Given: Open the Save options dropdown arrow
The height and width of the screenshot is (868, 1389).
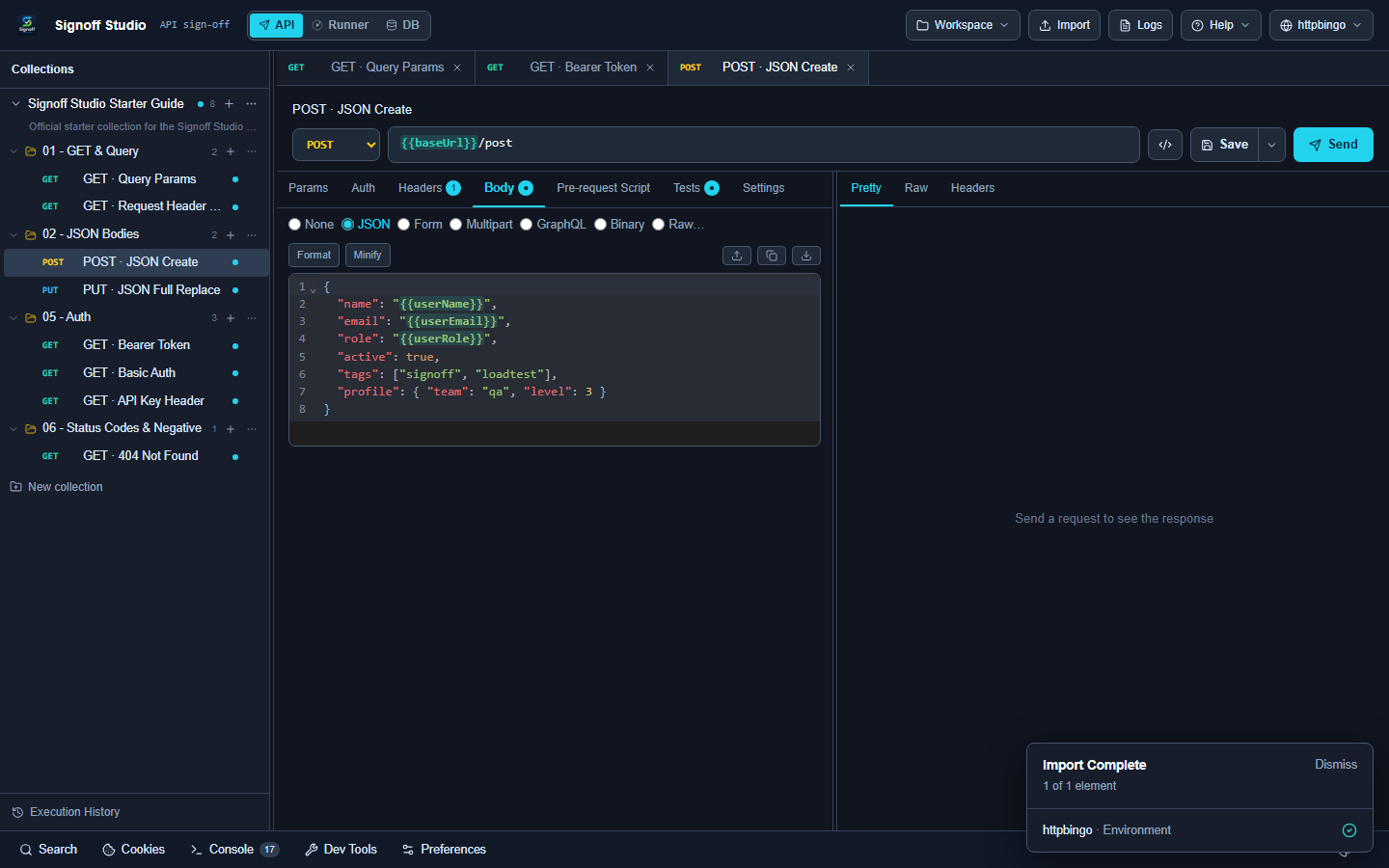Looking at the screenshot, I should pos(1272,145).
